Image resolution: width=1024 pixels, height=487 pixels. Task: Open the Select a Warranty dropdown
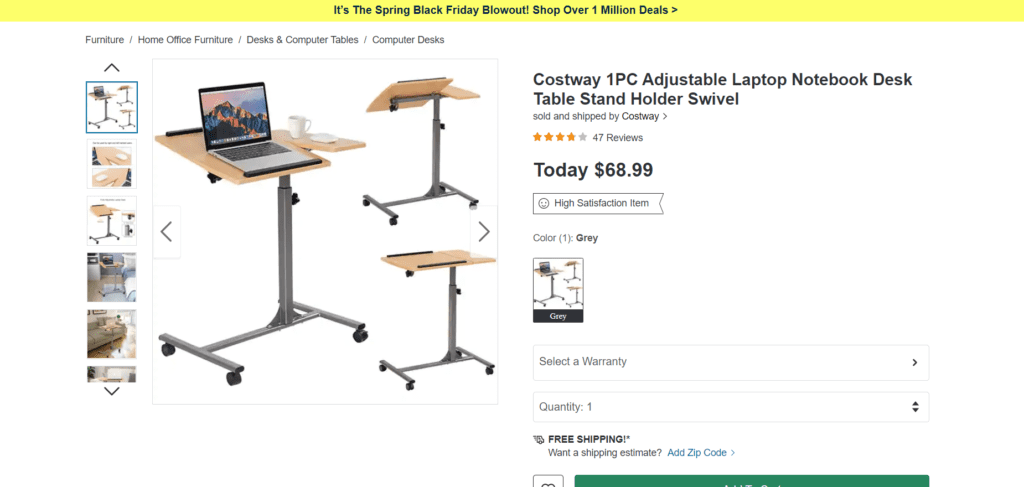[x=731, y=362]
